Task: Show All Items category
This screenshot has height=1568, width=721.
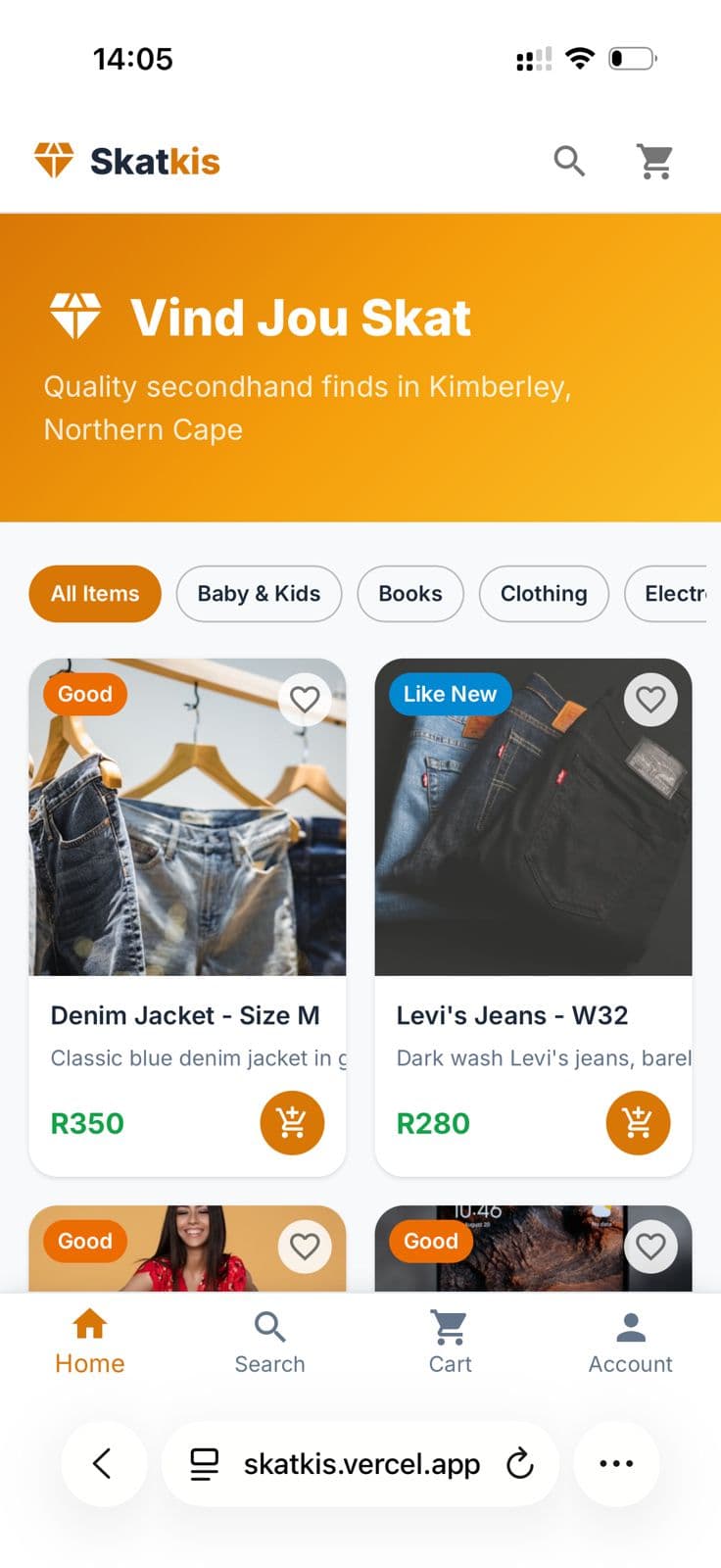Action: click(x=95, y=594)
